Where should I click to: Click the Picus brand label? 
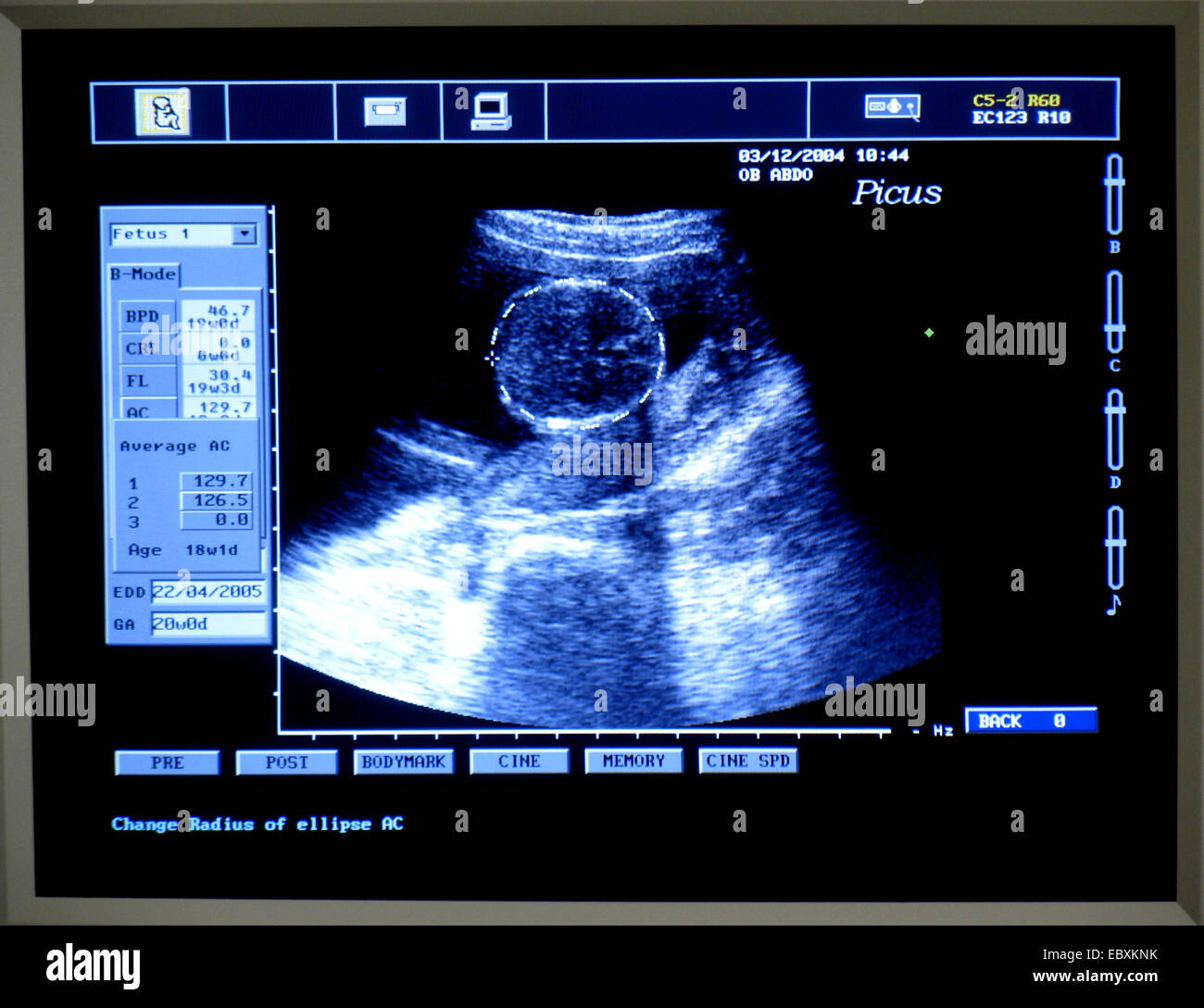[897, 193]
